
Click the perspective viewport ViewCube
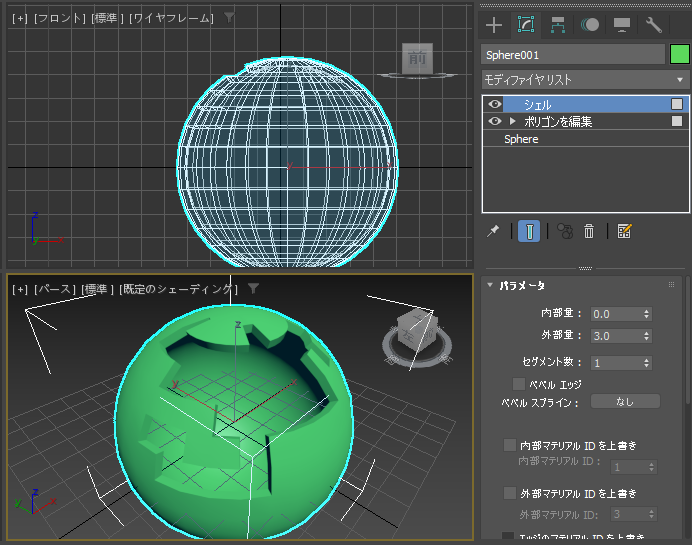pos(417,331)
